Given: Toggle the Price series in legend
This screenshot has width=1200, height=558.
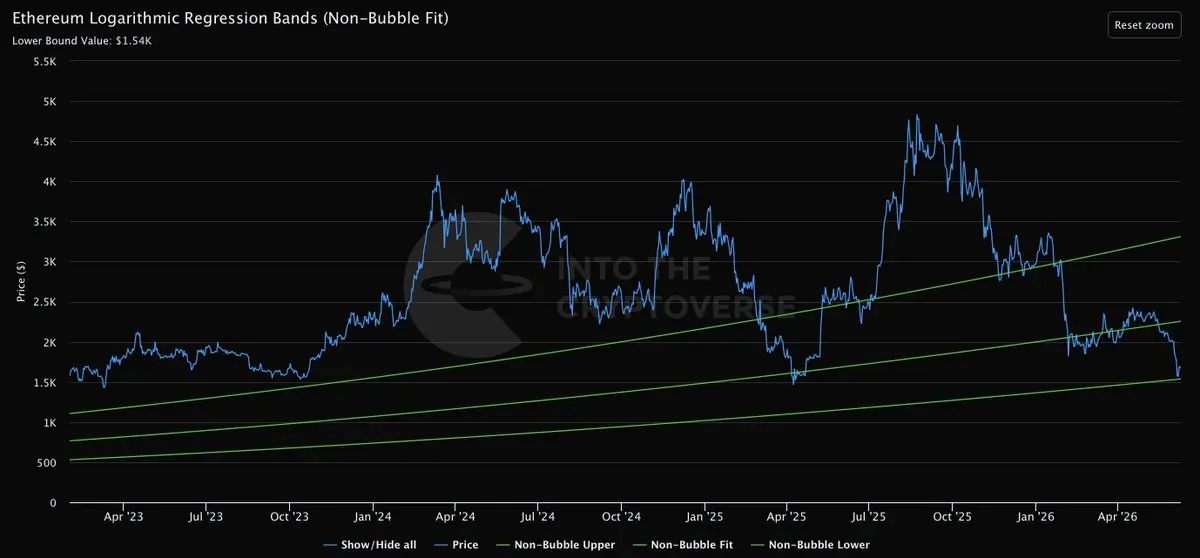Looking at the screenshot, I should 455,545.
